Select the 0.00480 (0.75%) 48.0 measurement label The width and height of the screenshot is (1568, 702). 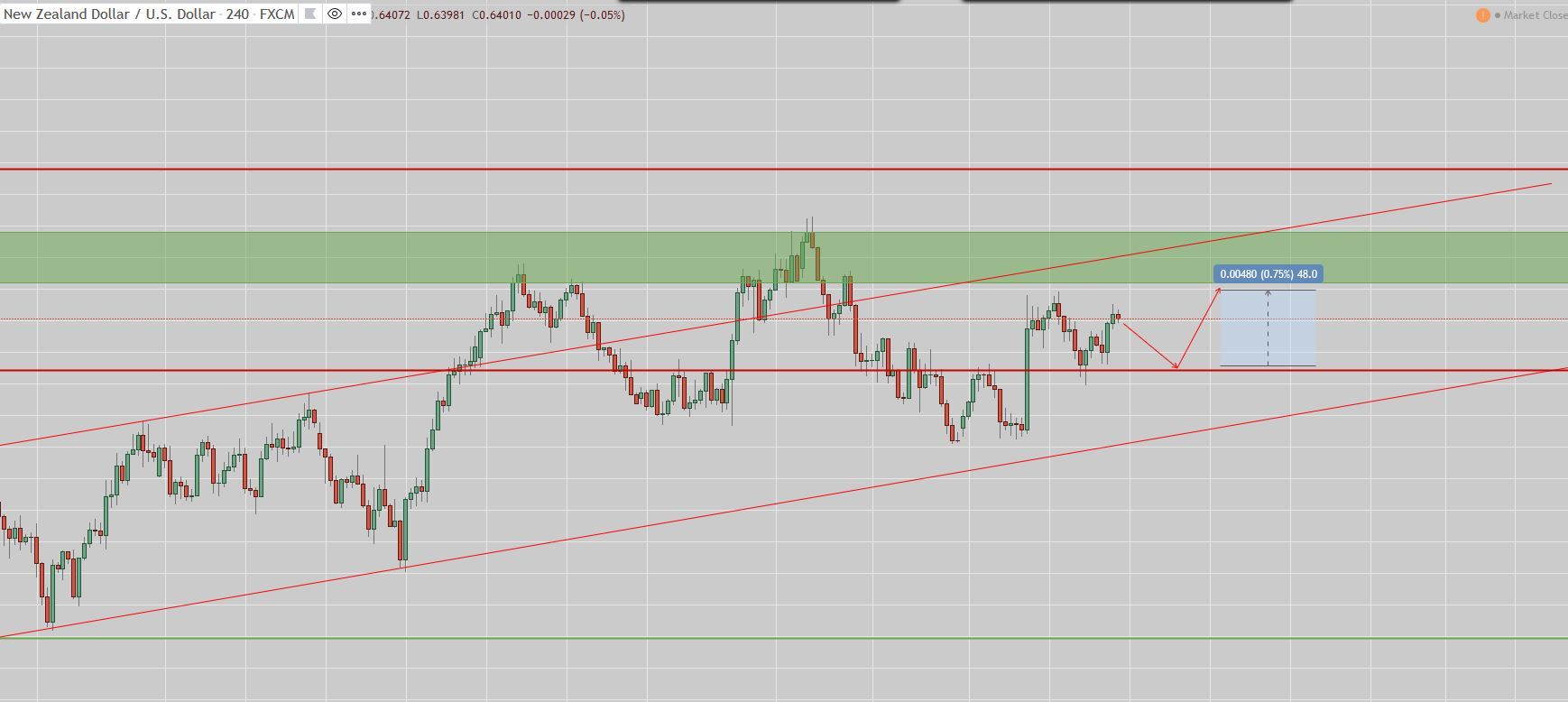pos(1268,273)
